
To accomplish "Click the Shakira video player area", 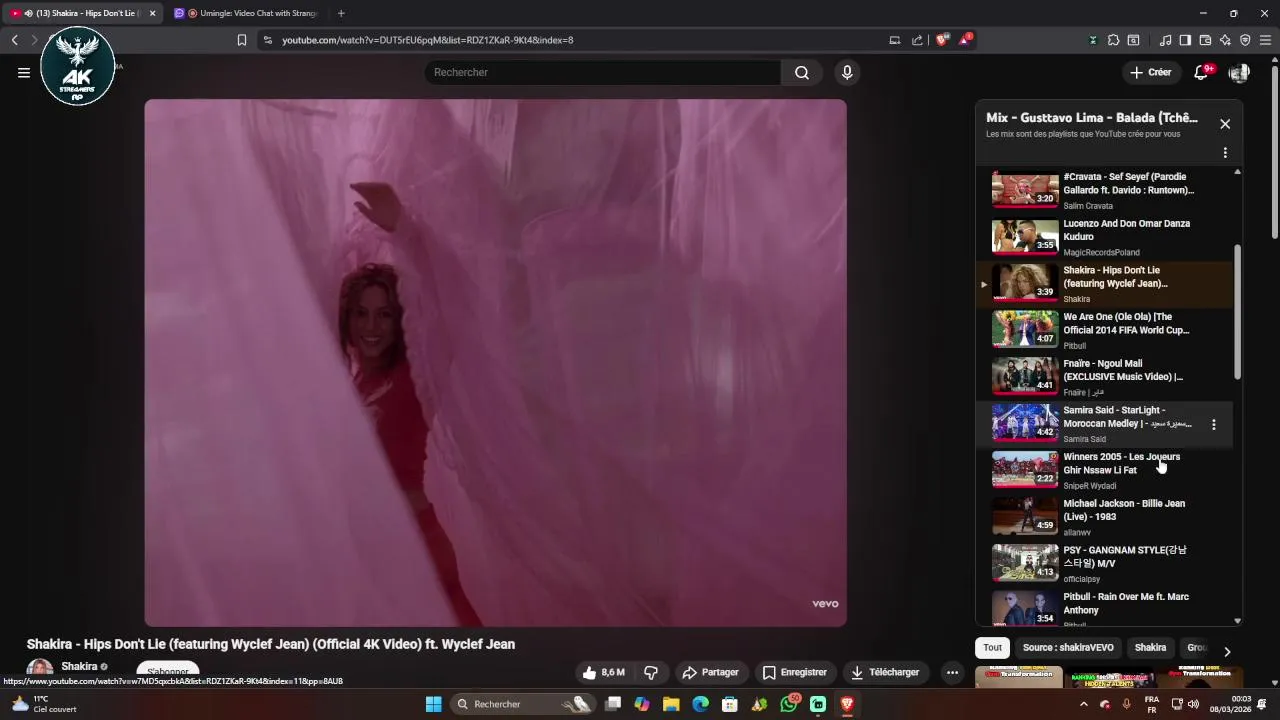I will (x=495, y=362).
